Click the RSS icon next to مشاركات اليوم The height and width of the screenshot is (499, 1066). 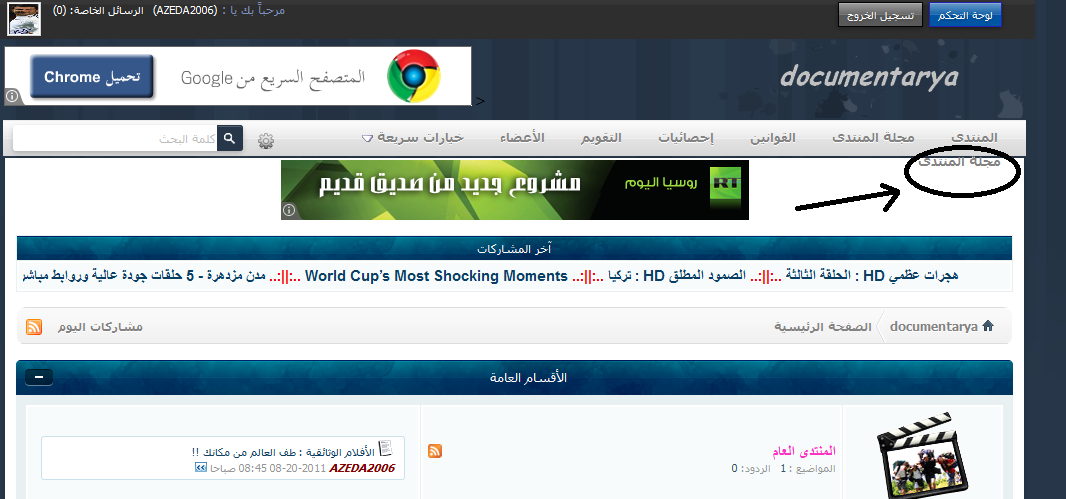point(34,327)
